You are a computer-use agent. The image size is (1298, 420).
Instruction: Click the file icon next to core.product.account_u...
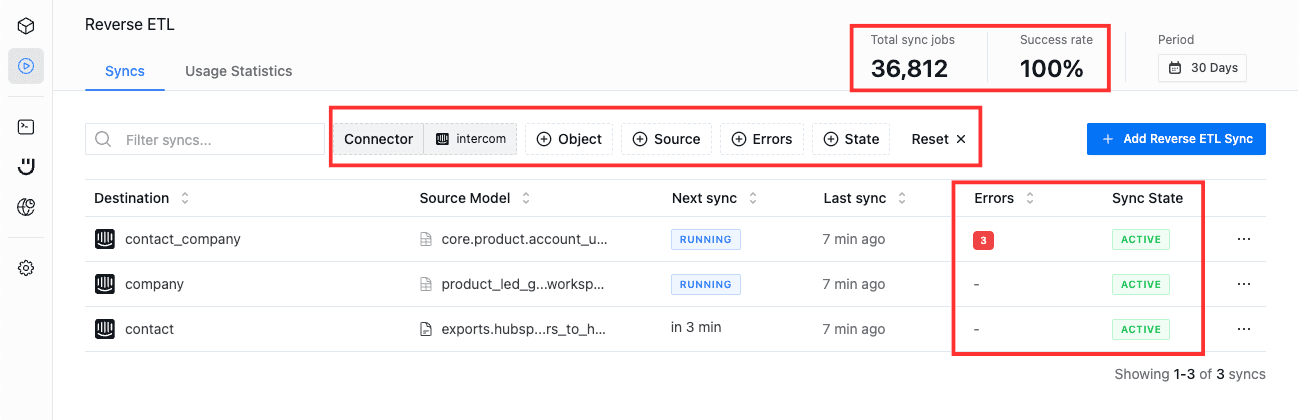[426, 240]
